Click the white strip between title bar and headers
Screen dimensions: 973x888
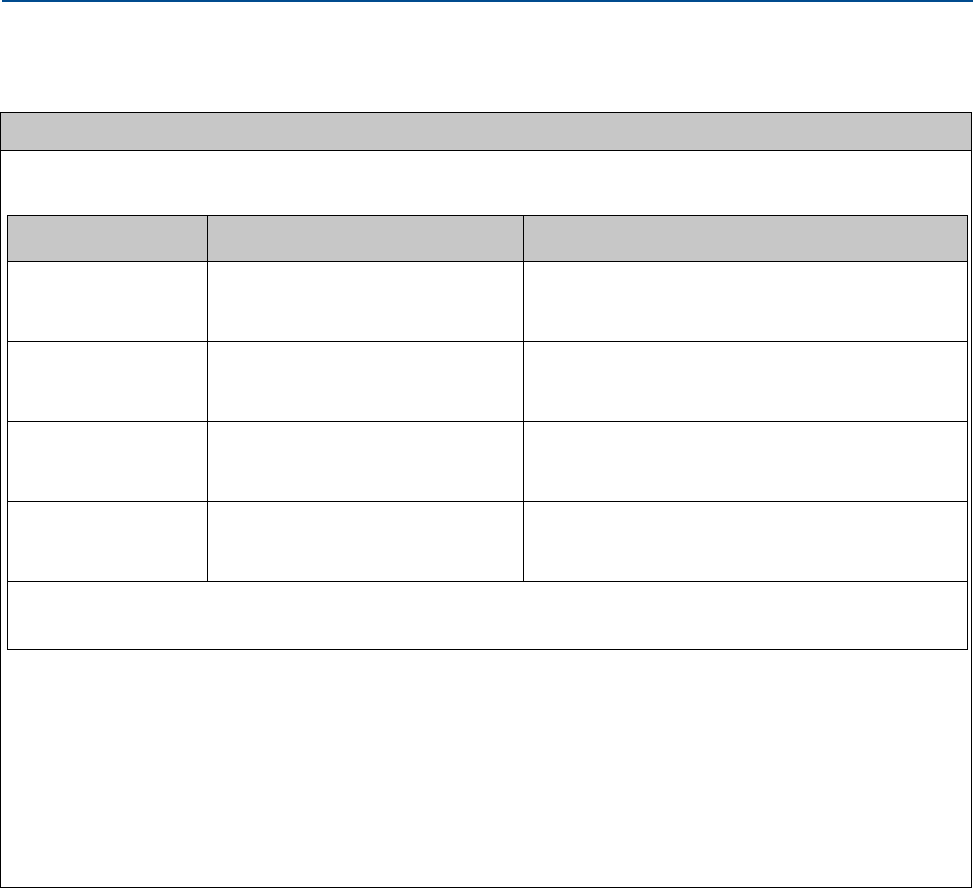click(486, 182)
